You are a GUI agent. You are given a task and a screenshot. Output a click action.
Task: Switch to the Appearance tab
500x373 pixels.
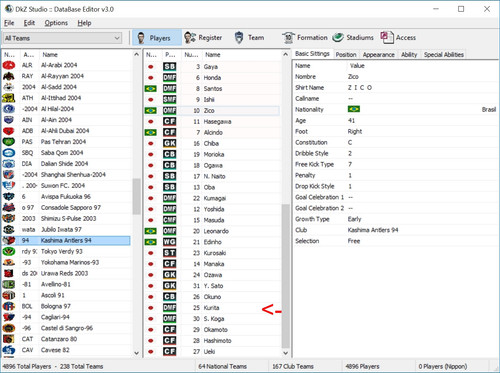[378, 55]
